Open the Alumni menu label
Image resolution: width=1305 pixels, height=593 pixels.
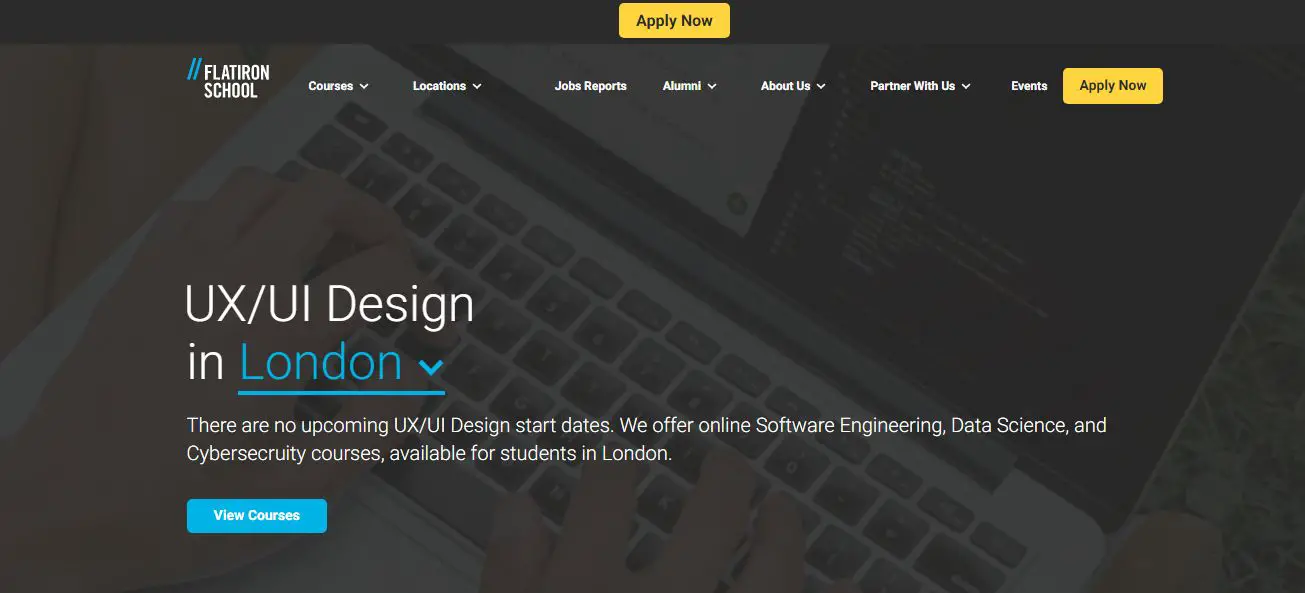pos(681,86)
